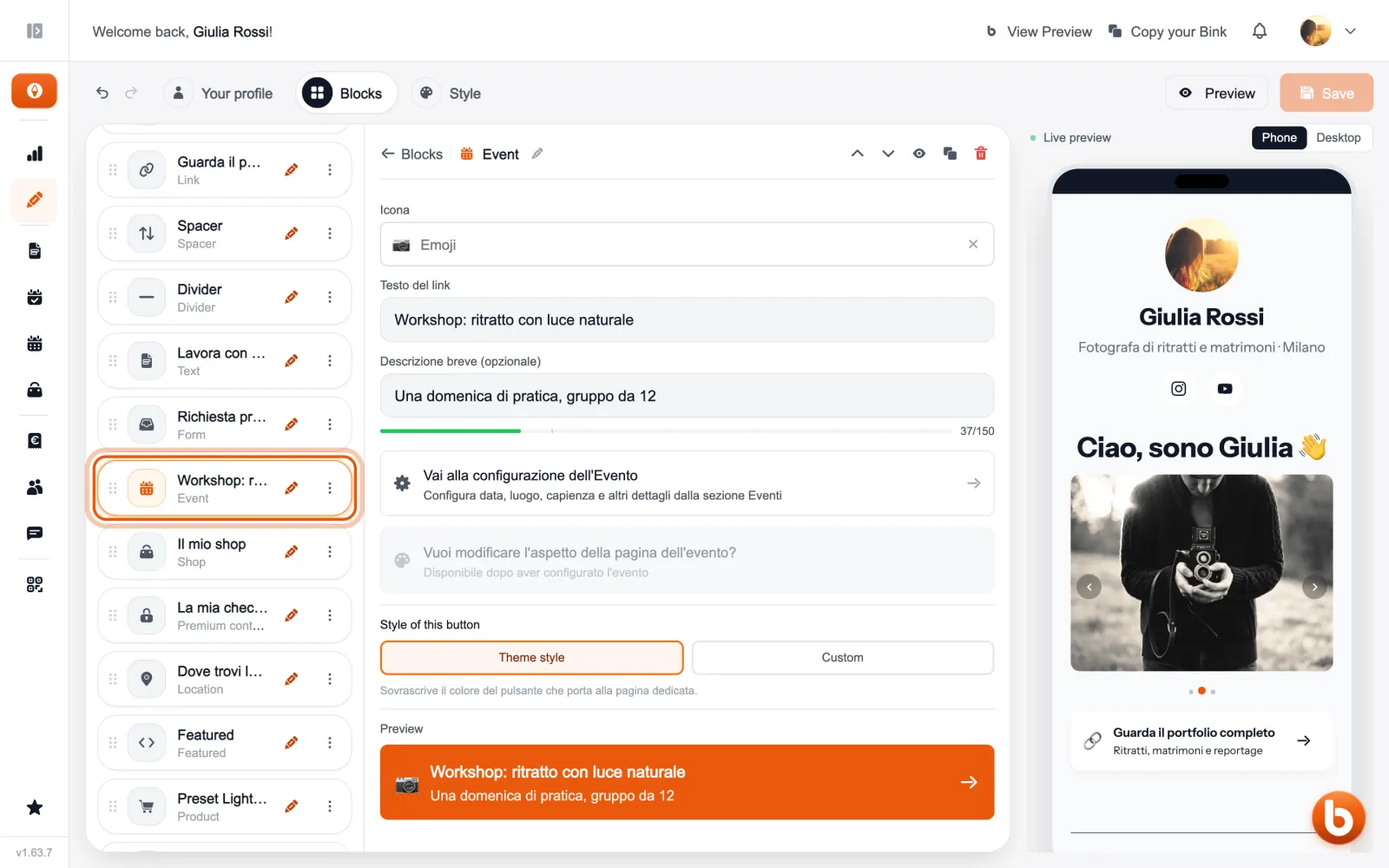Click the Save button
1389x868 pixels.
point(1326,93)
